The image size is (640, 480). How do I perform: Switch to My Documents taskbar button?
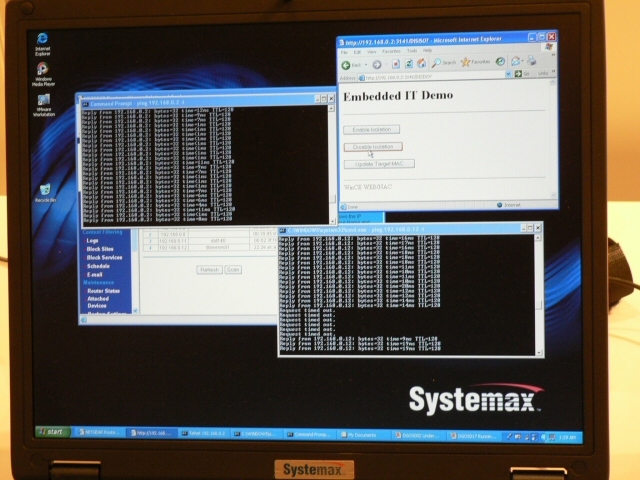coord(362,435)
